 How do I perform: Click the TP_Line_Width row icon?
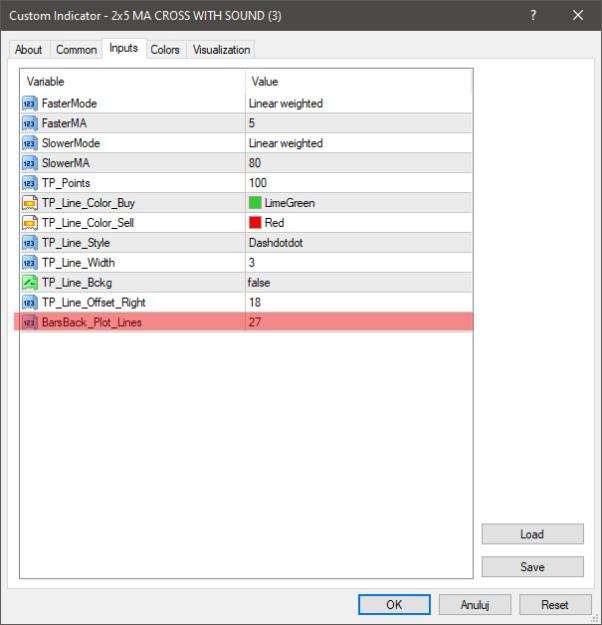point(30,263)
